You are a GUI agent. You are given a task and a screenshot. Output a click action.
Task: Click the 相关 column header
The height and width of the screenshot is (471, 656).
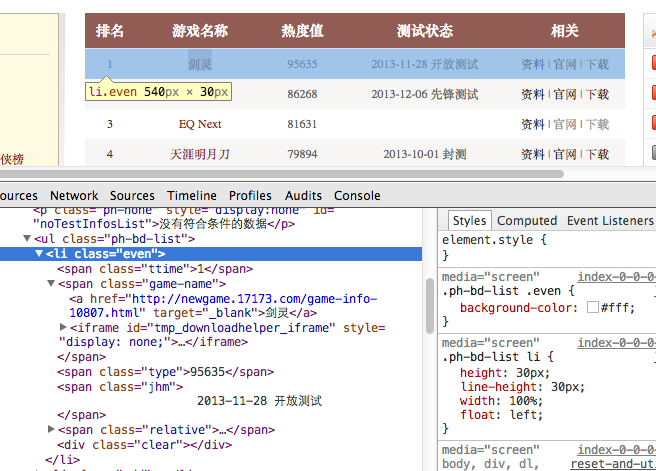point(564,31)
